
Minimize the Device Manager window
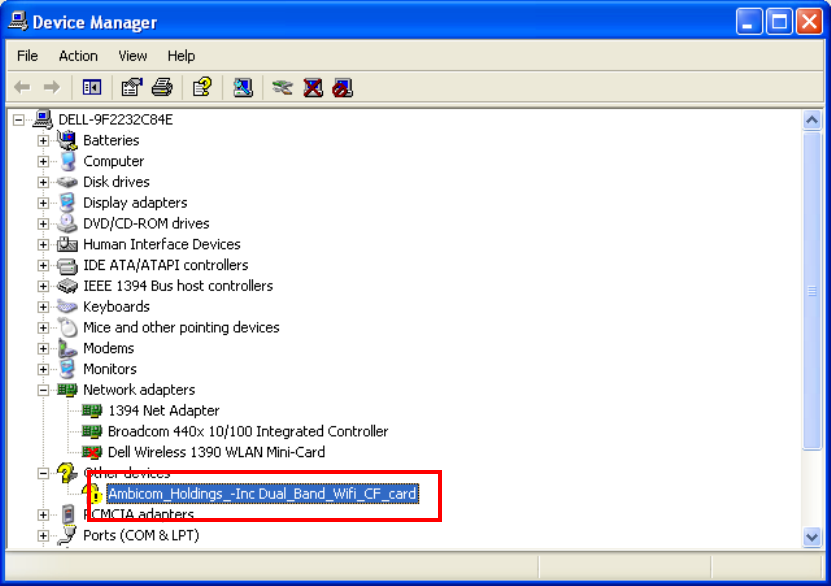pyautogui.click(x=748, y=22)
